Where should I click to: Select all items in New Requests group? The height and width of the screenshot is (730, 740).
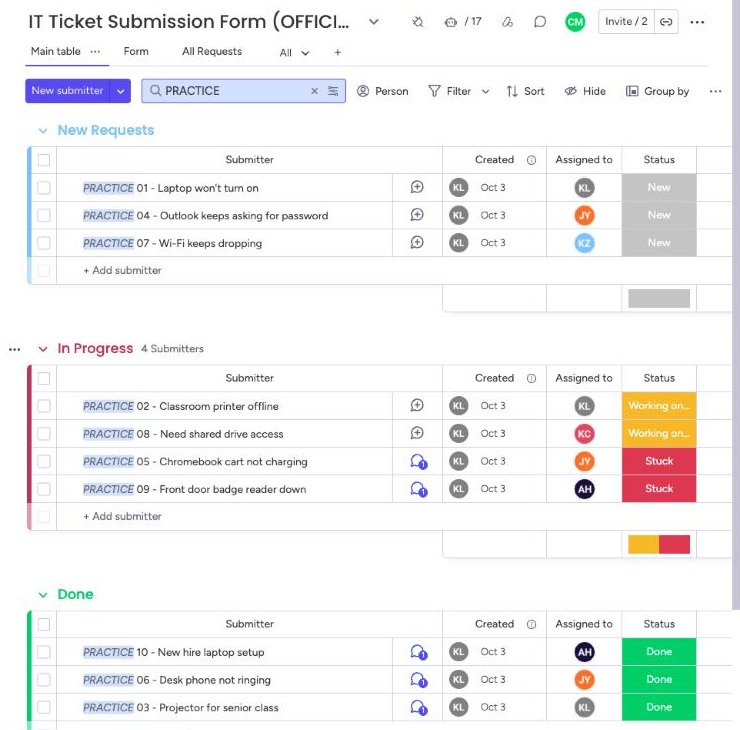(x=44, y=160)
